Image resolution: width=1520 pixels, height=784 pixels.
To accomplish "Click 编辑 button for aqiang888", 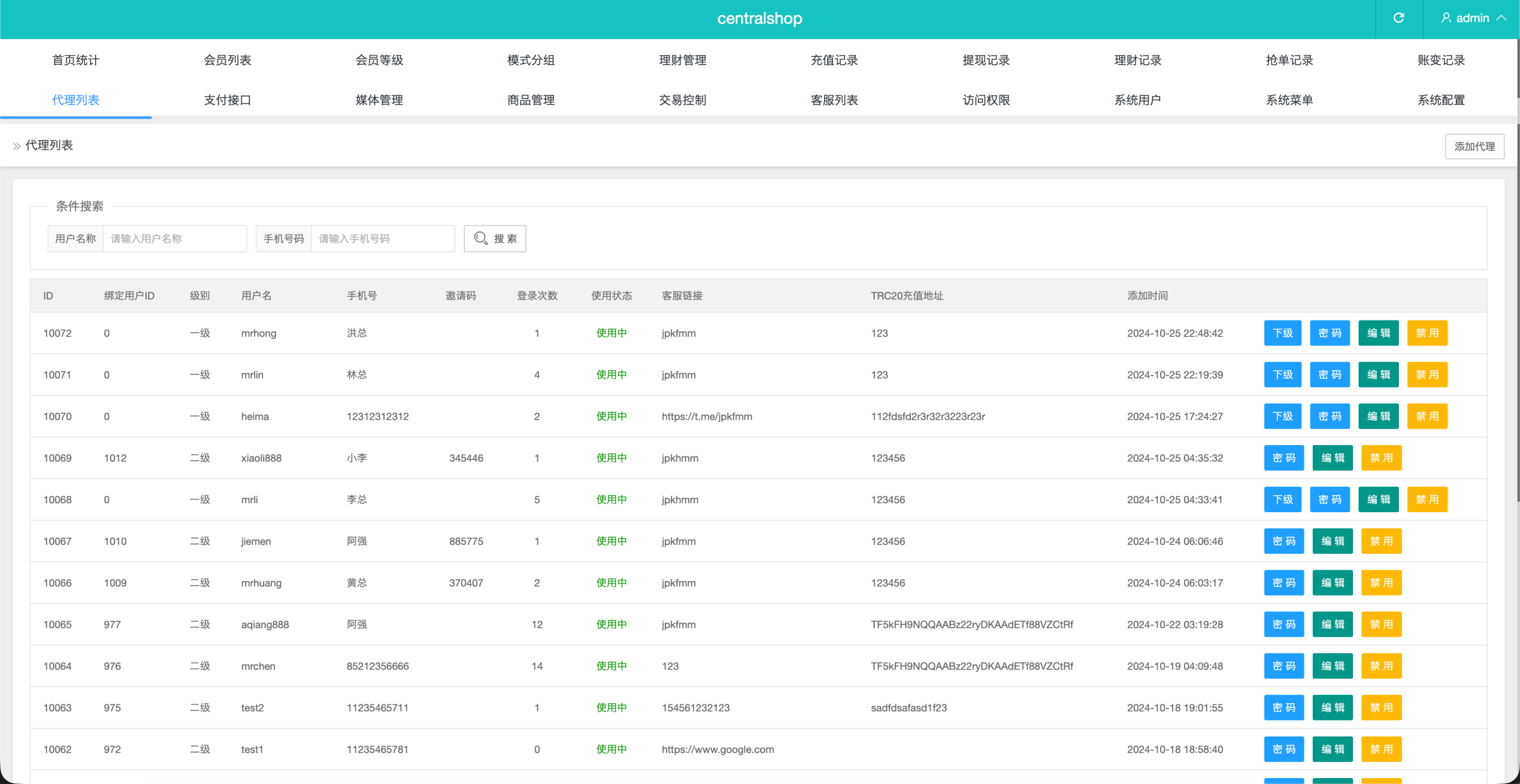I will click(1332, 624).
